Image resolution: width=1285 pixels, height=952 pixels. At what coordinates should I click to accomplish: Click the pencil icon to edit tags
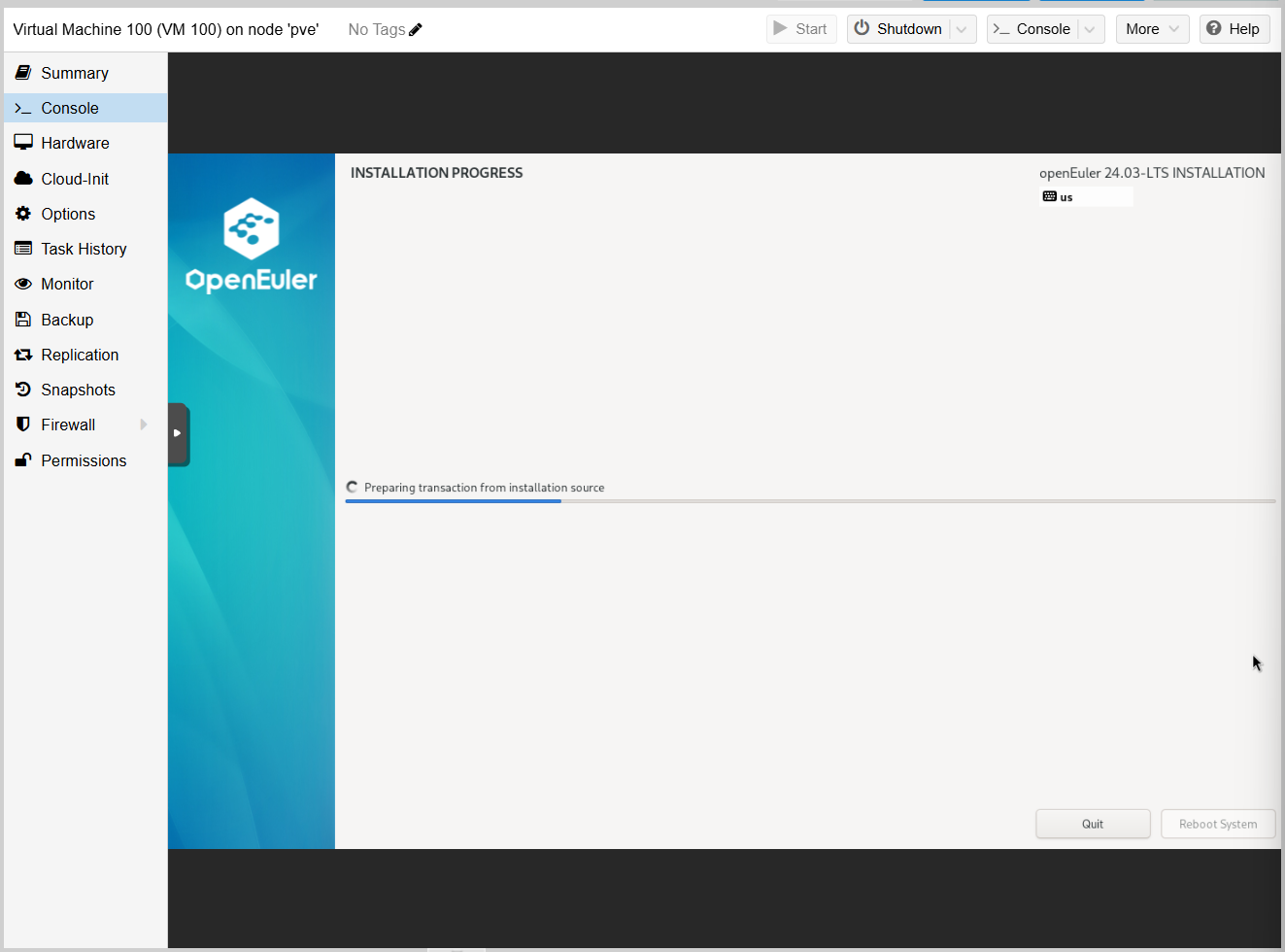coord(416,29)
